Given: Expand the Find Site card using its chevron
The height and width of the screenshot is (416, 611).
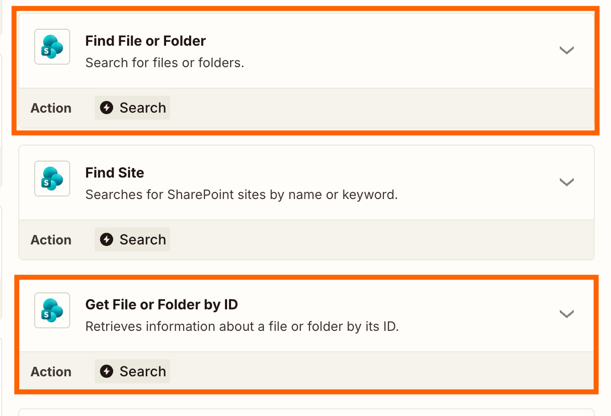Looking at the screenshot, I should [x=566, y=182].
